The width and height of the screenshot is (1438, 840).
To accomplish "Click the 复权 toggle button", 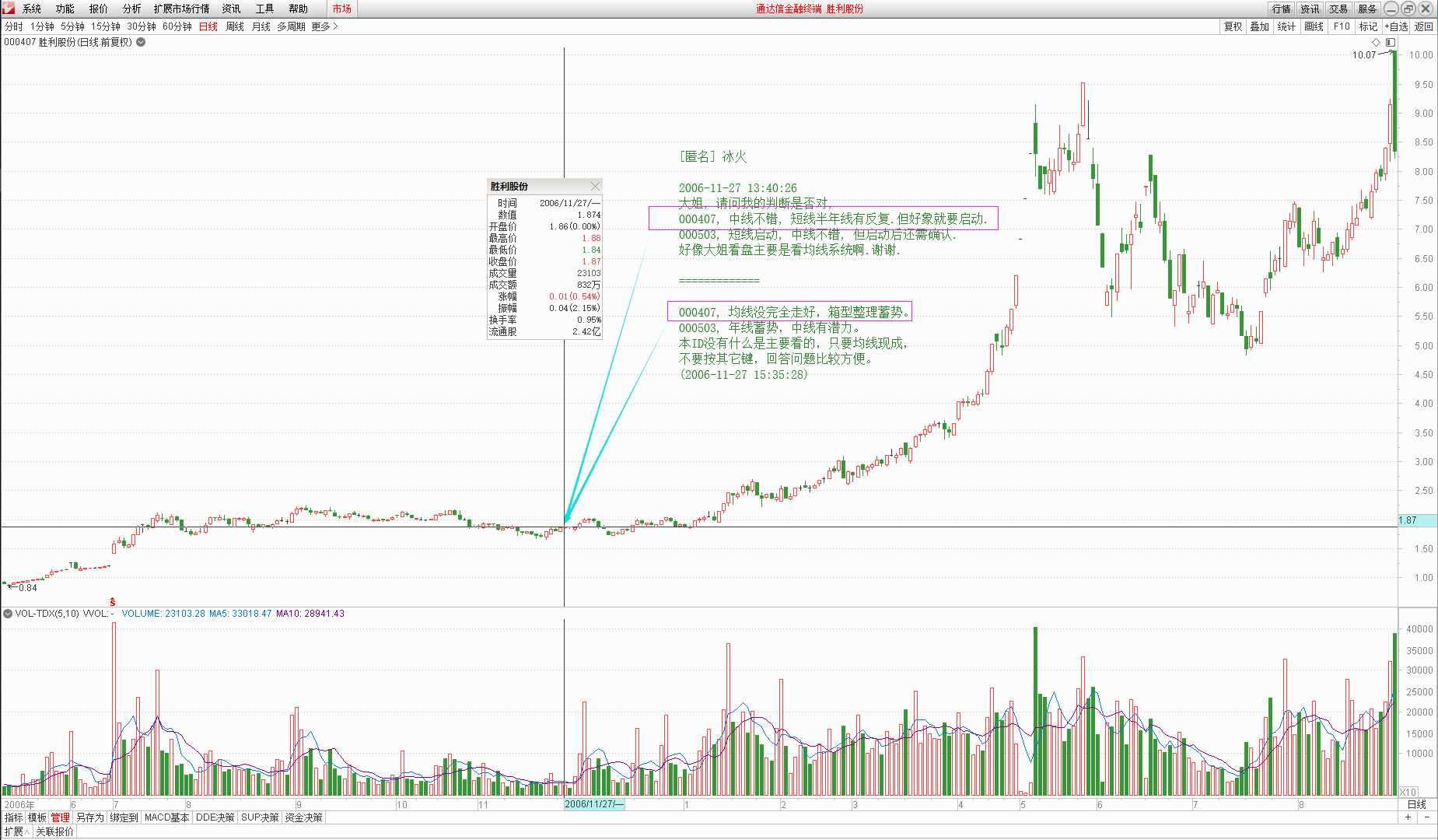I will tap(1233, 26).
